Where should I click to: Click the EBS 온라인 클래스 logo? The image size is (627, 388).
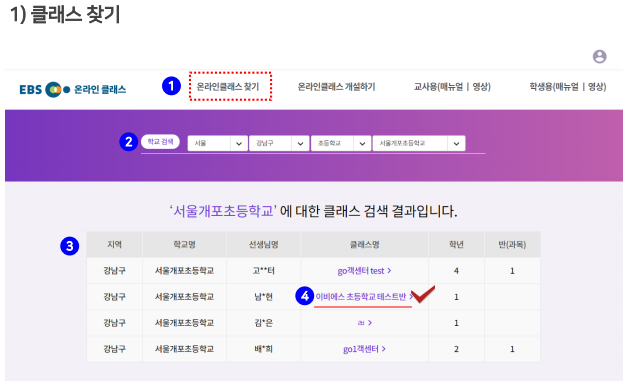point(72,89)
